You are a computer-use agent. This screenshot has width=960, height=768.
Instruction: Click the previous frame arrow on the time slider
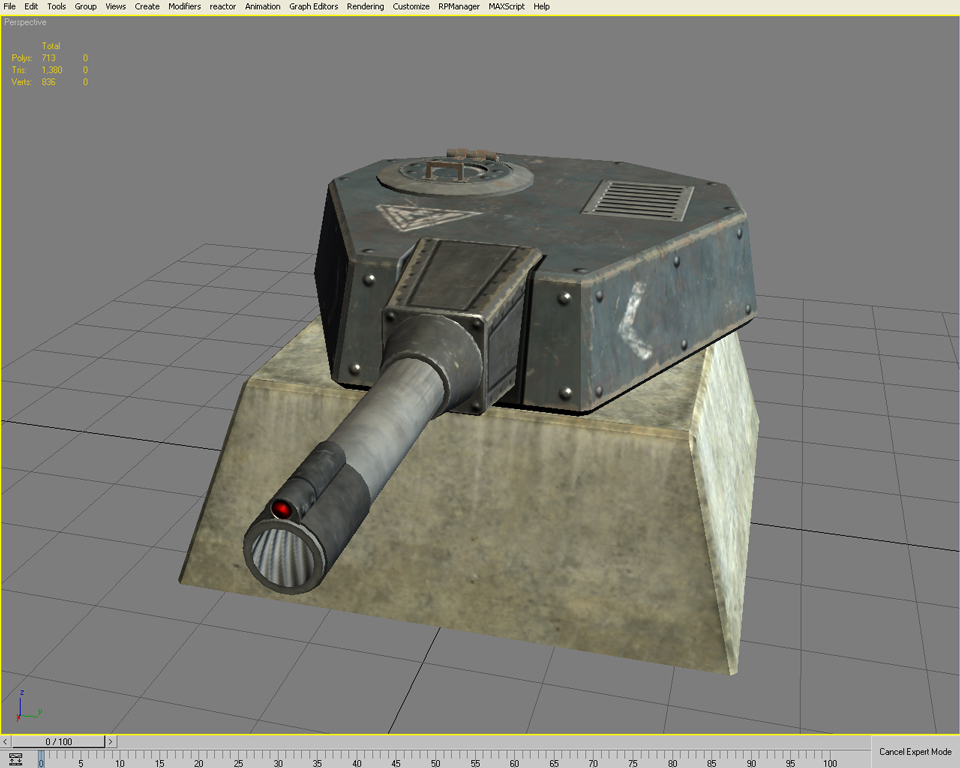6,741
